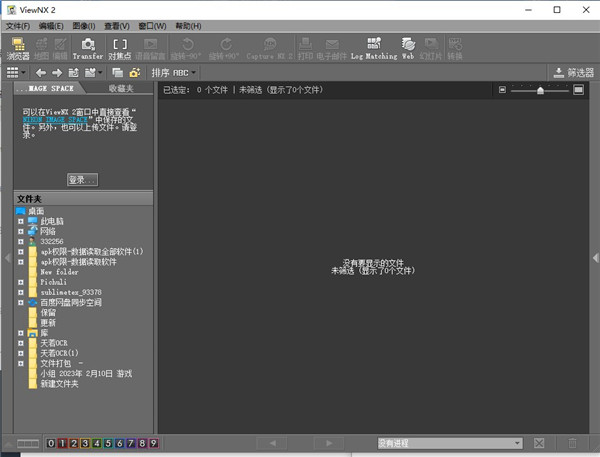The width and height of the screenshot is (600, 457).
Task: Select label 1 red color swatch
Action: 62,443
